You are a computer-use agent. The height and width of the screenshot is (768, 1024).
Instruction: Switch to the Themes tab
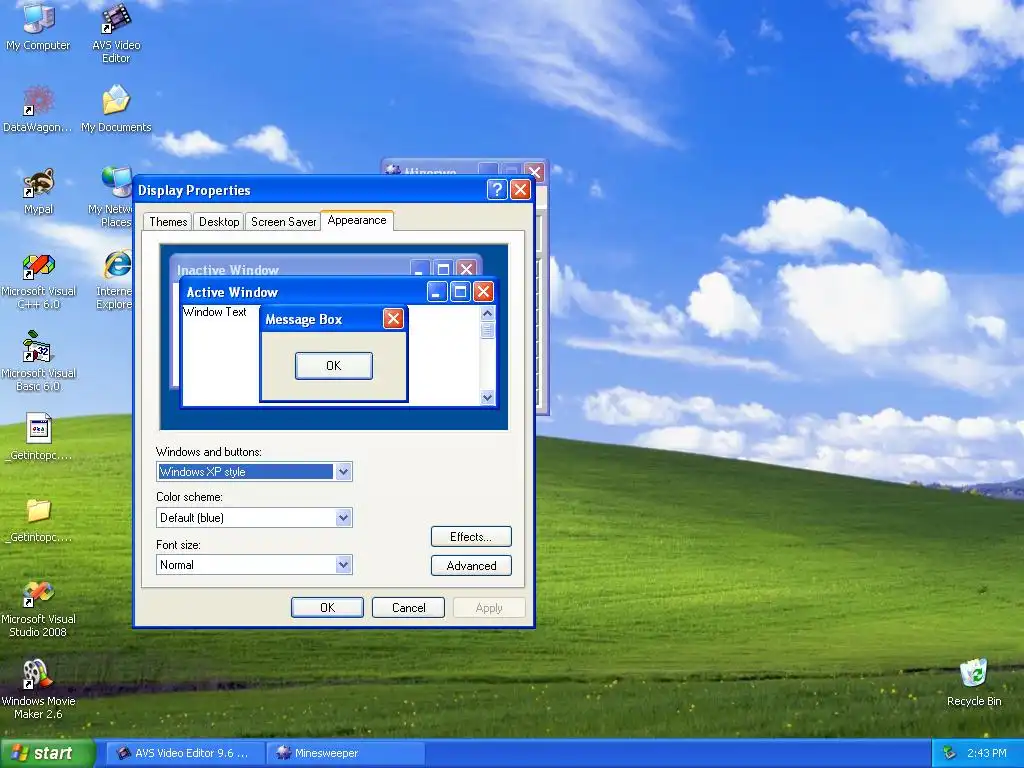coord(168,222)
